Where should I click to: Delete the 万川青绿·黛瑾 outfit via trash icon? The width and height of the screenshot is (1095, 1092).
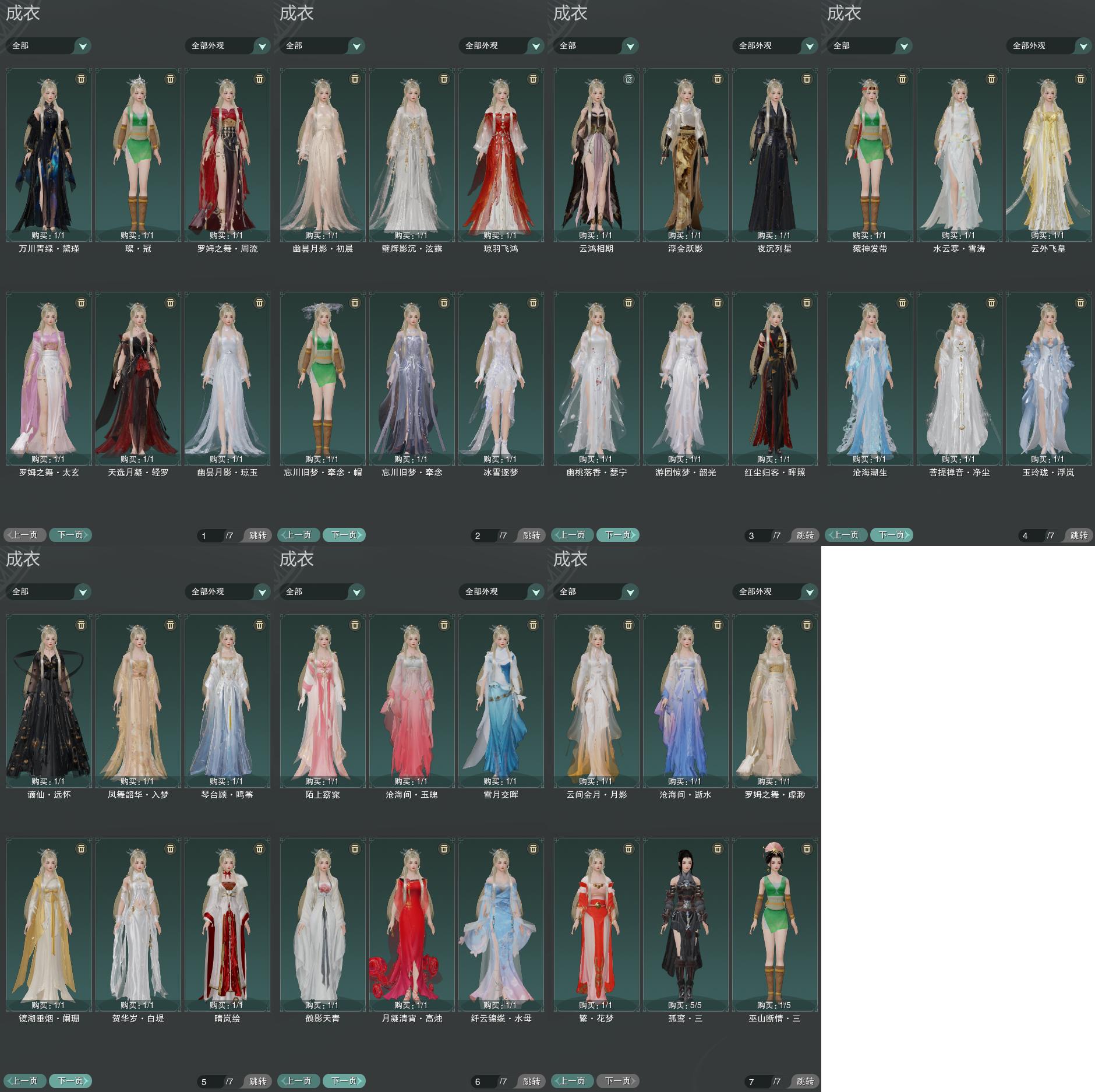point(82,79)
